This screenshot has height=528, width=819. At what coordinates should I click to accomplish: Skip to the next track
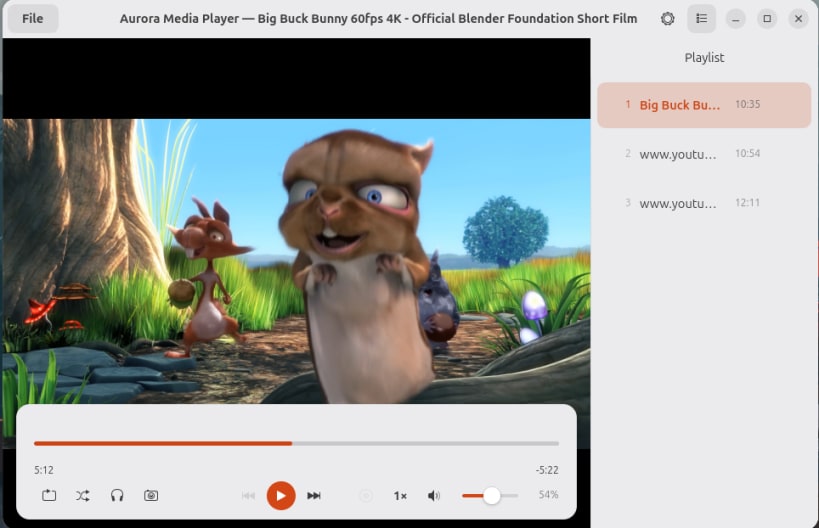(x=313, y=495)
